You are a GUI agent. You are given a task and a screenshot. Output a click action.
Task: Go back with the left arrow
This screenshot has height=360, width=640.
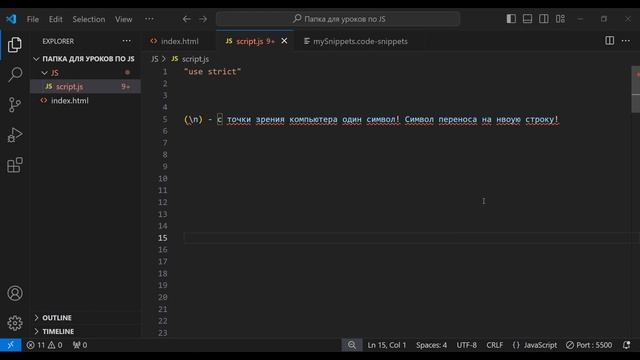tap(187, 19)
